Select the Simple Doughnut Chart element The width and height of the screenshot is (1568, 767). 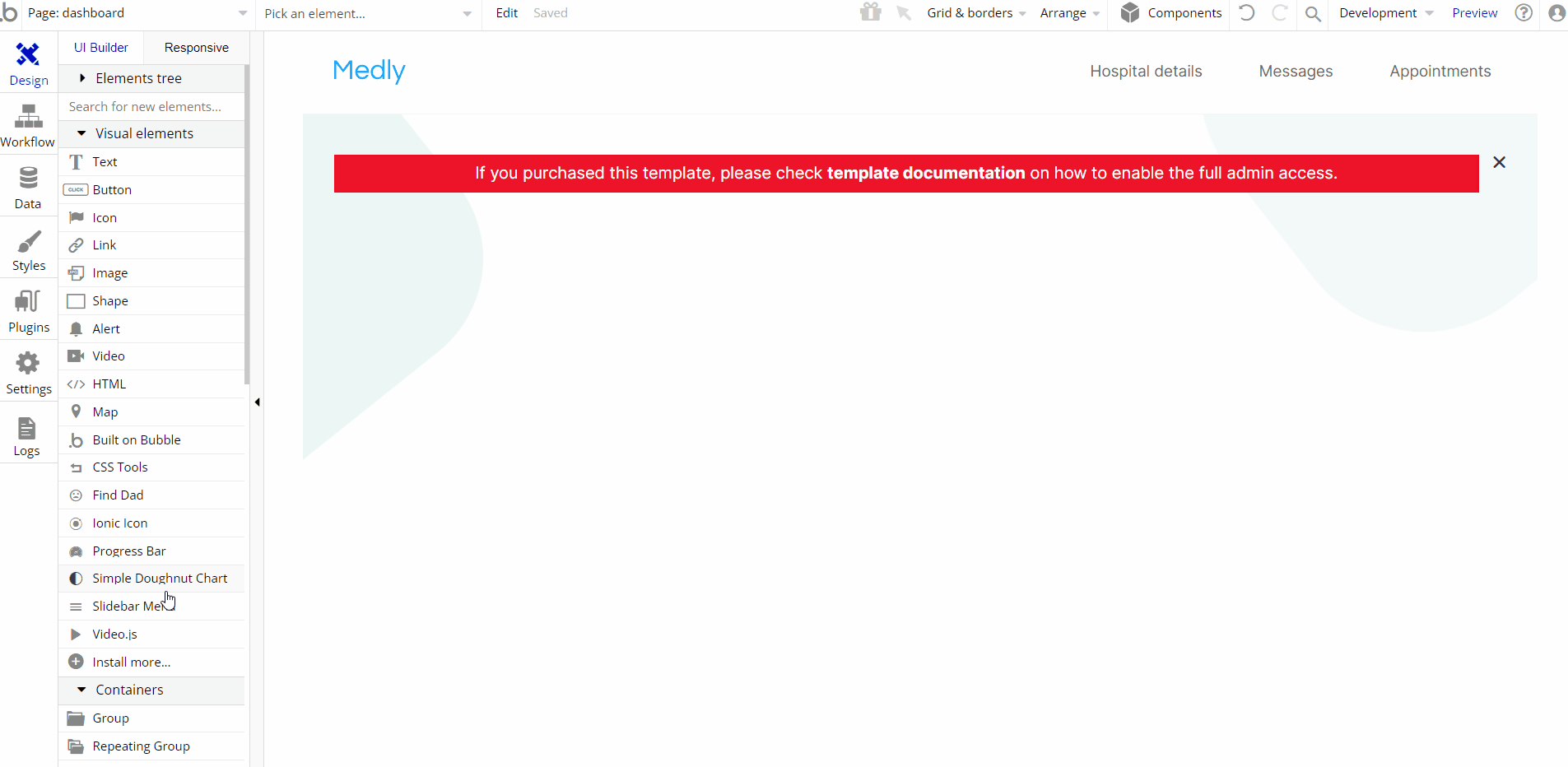point(151,579)
